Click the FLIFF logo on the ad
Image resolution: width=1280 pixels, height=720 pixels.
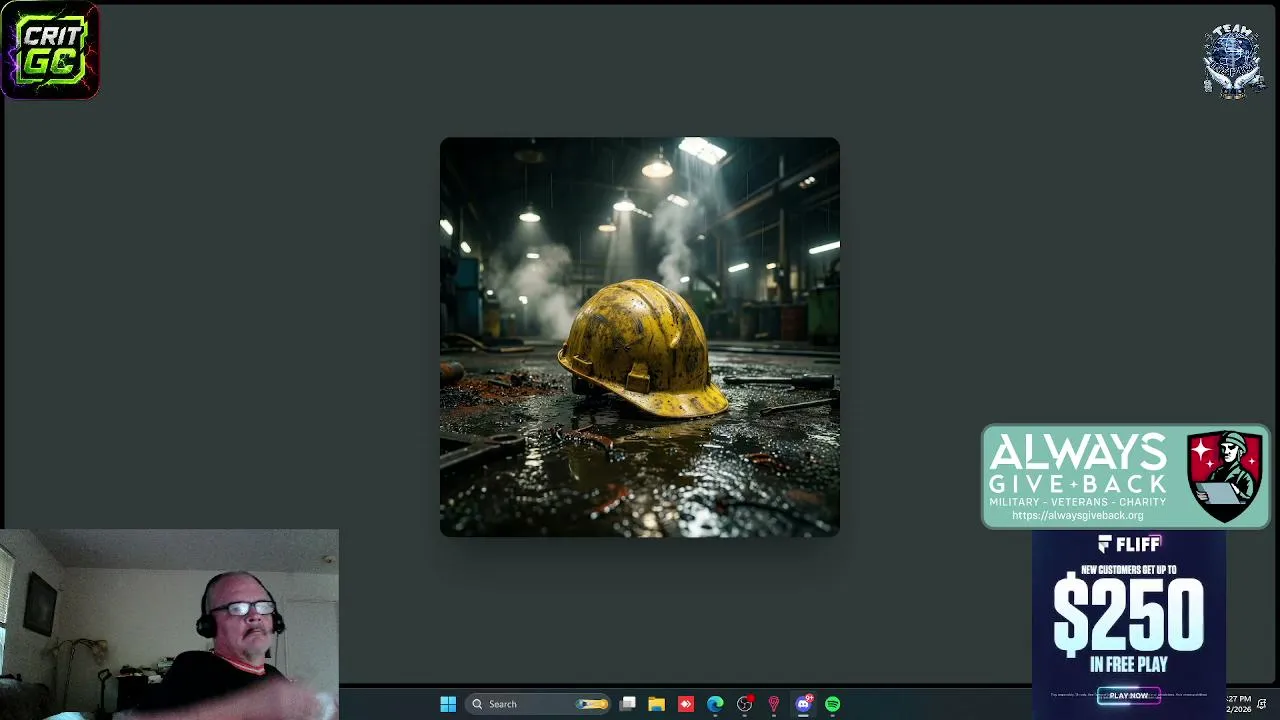(x=1129, y=544)
